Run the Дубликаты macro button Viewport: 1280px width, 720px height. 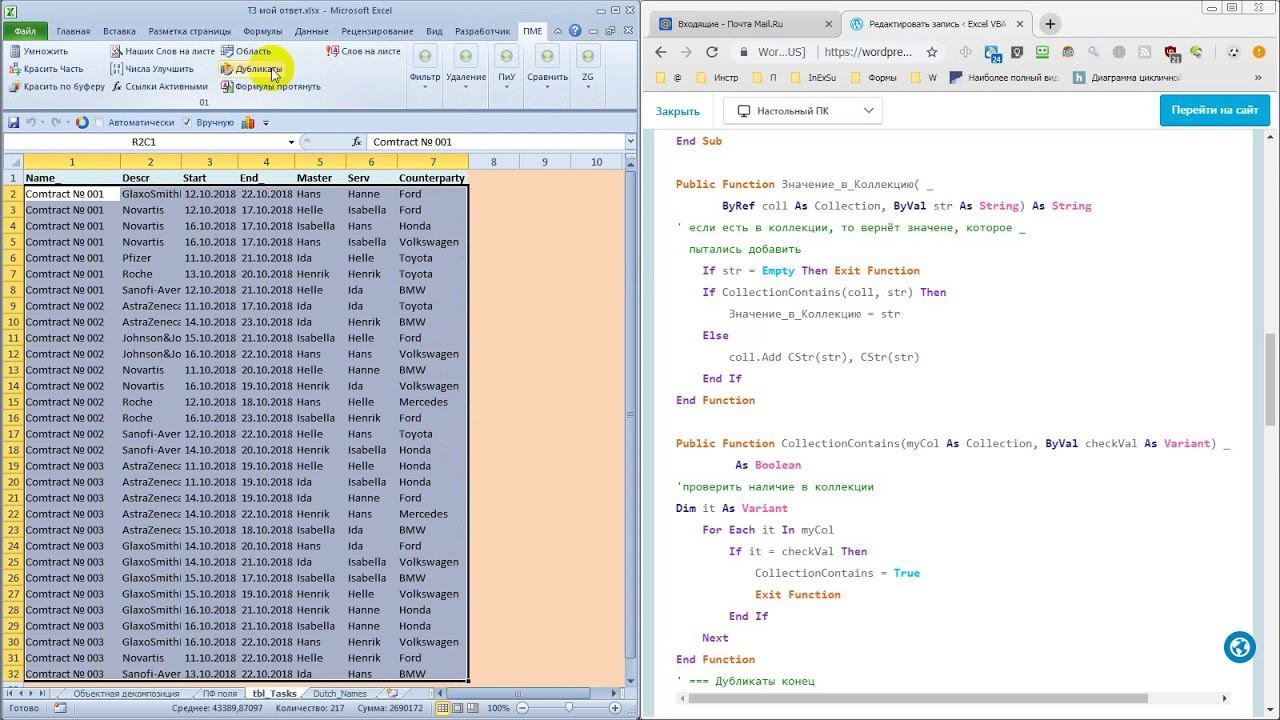pyautogui.click(x=251, y=69)
